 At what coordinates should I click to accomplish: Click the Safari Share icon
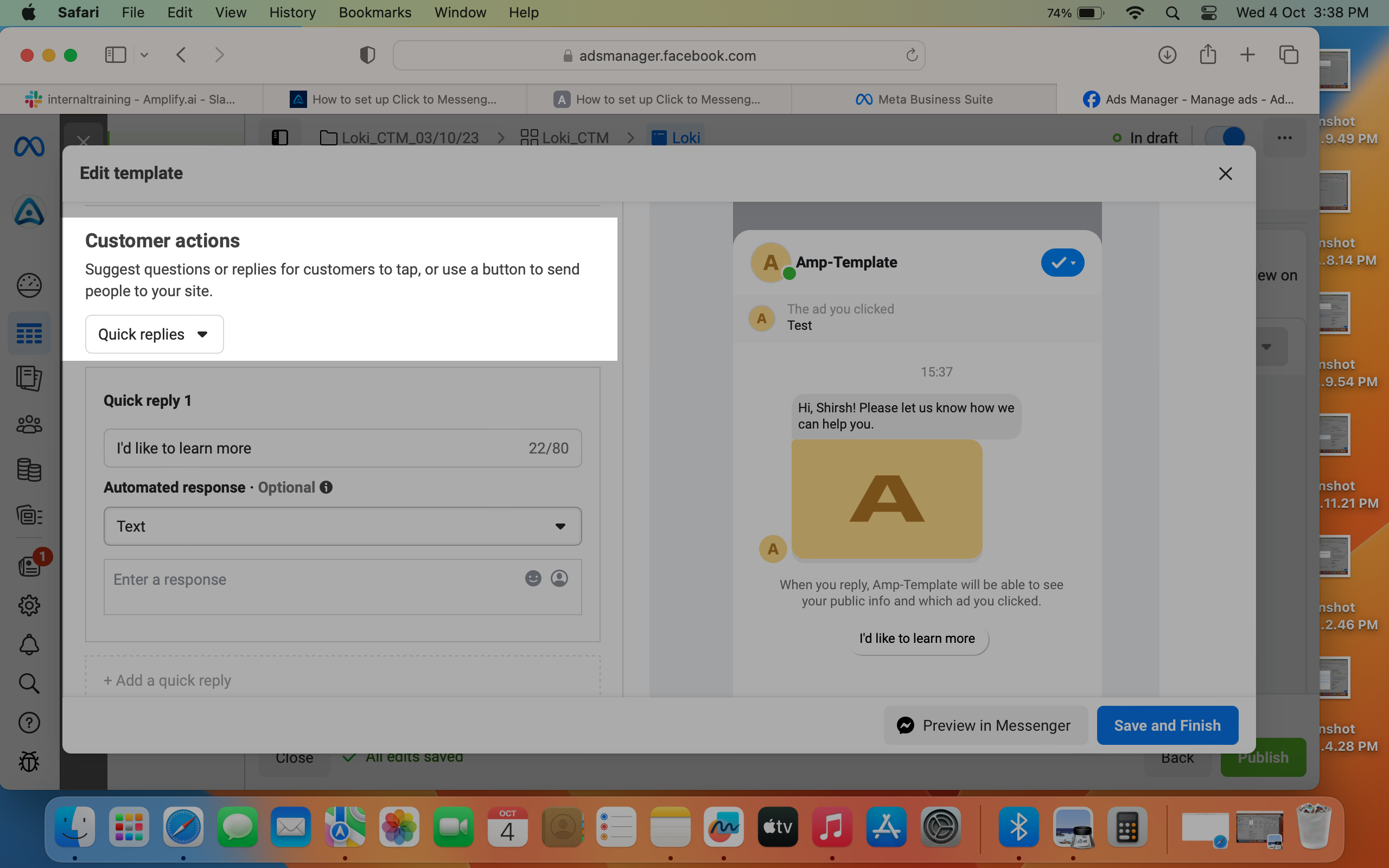coord(1208,55)
